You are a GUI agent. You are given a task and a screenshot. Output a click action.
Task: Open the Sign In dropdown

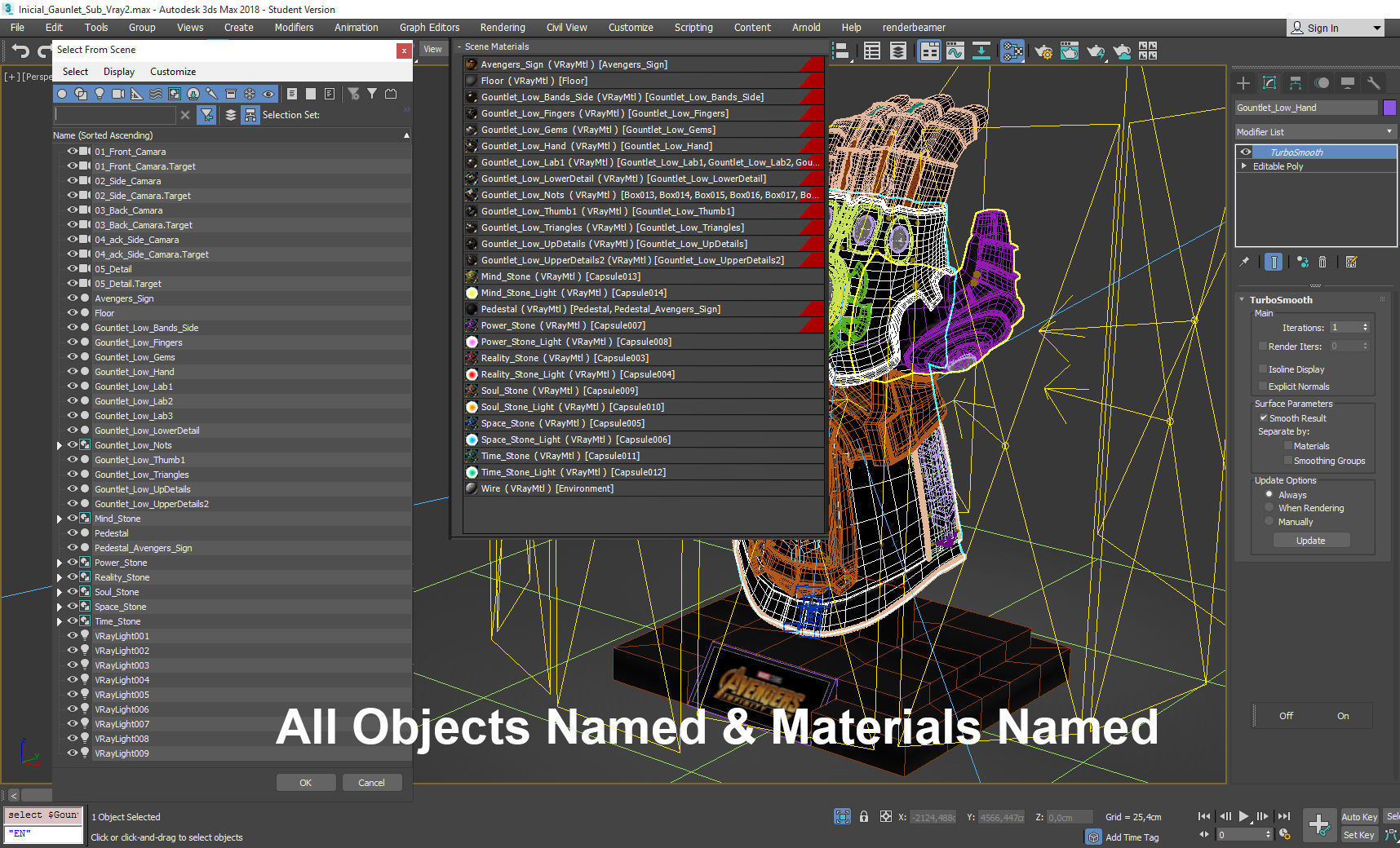coord(1335,28)
